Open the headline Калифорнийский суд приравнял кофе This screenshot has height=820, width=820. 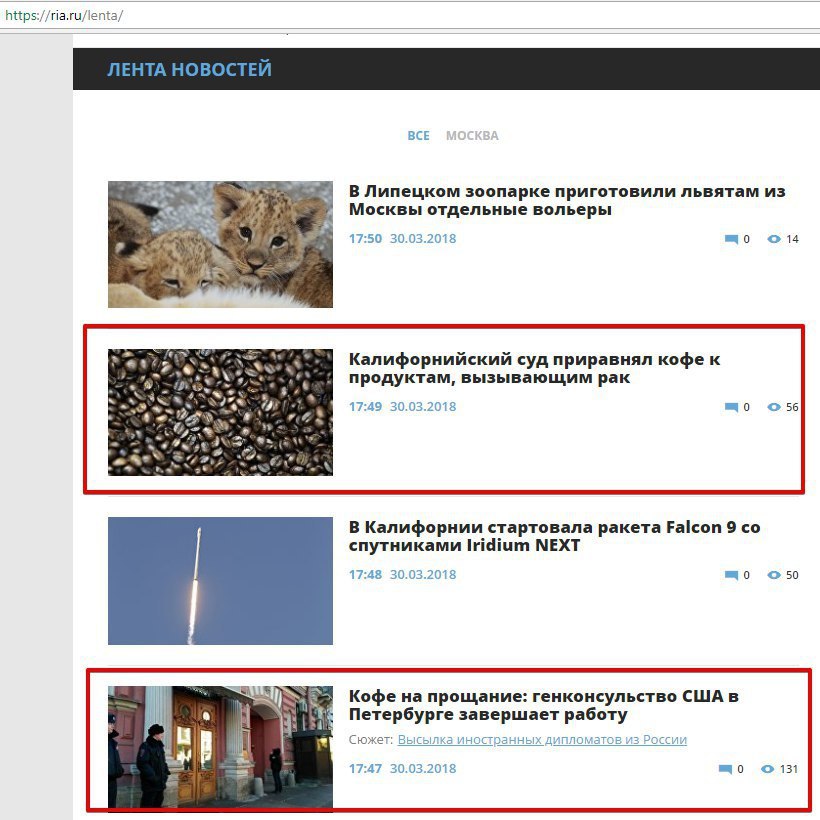tap(534, 368)
